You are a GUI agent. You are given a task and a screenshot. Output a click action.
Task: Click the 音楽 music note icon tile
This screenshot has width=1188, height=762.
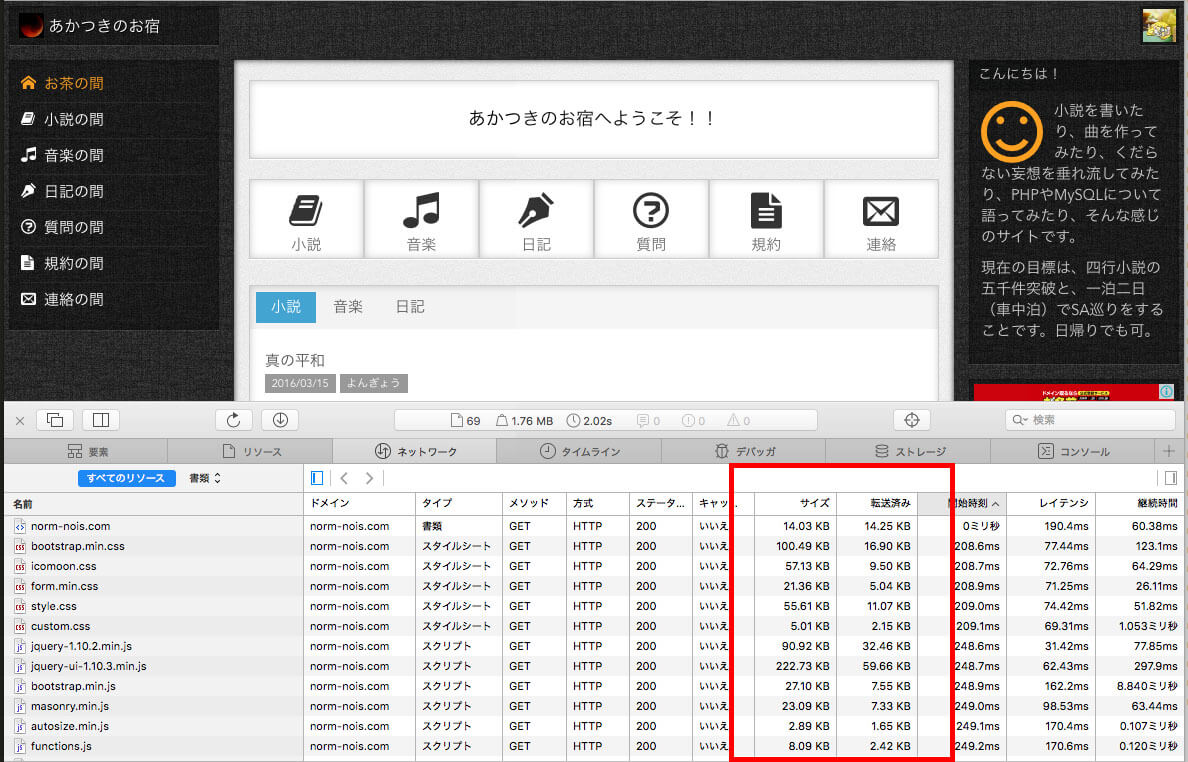(421, 219)
